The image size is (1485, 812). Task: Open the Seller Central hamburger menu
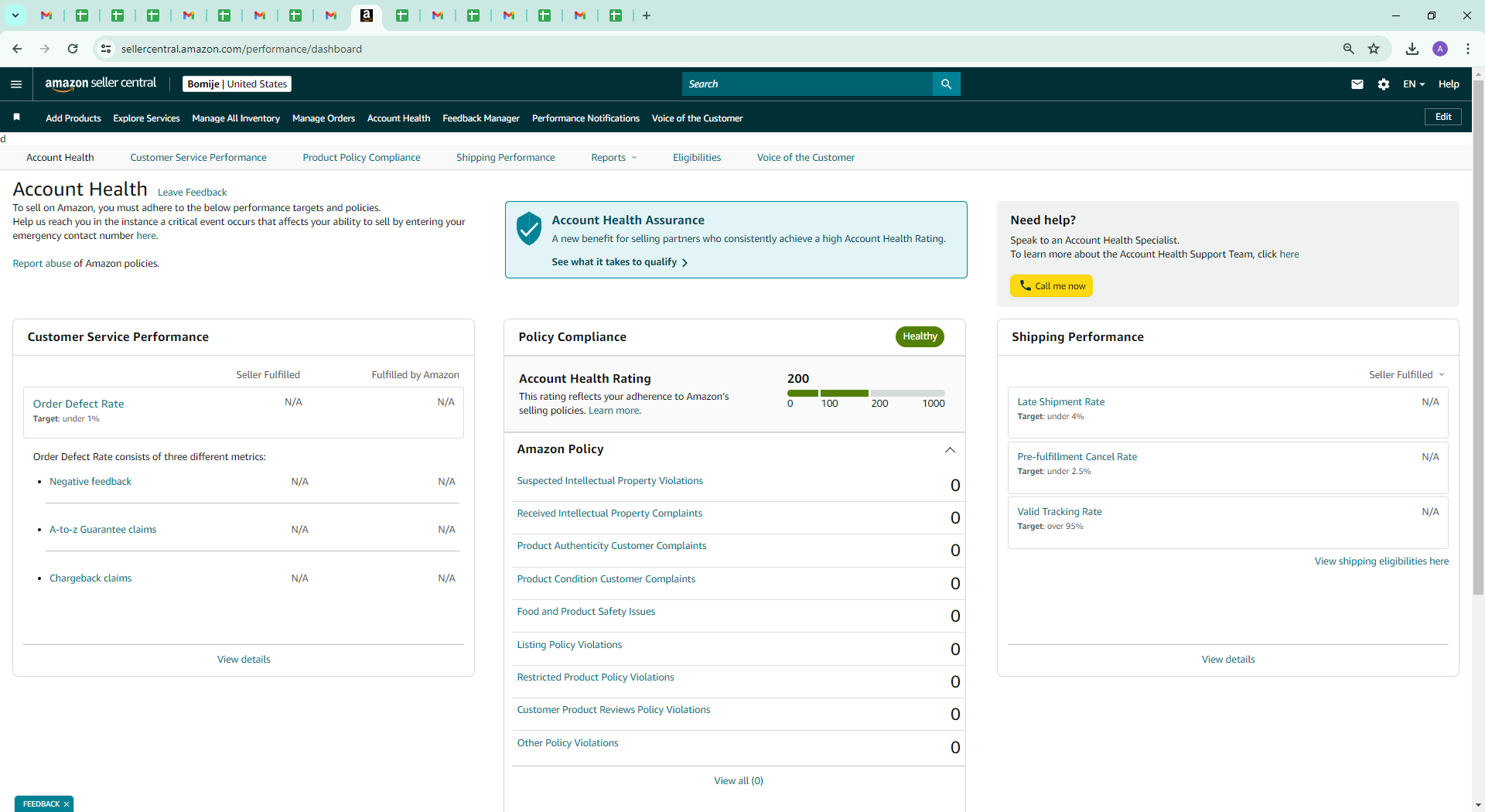[16, 84]
